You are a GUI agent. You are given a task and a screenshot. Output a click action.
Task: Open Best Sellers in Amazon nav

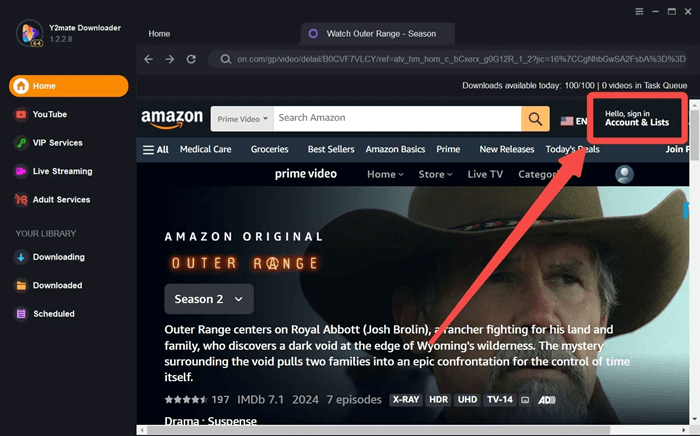pos(331,149)
